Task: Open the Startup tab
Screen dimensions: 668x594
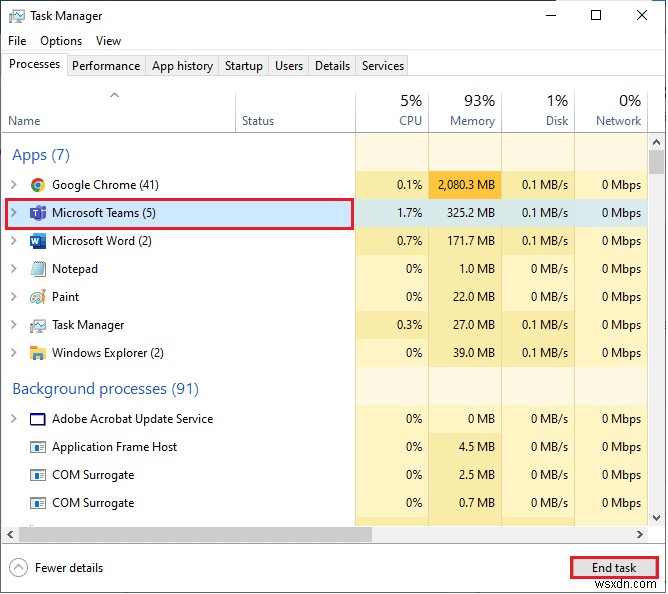Action: (243, 66)
